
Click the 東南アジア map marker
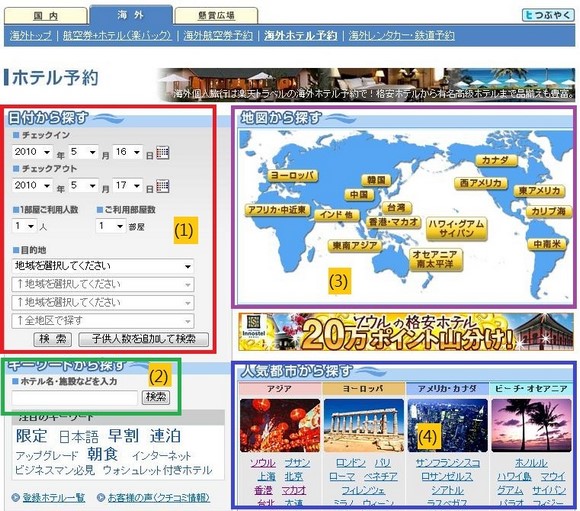354,245
